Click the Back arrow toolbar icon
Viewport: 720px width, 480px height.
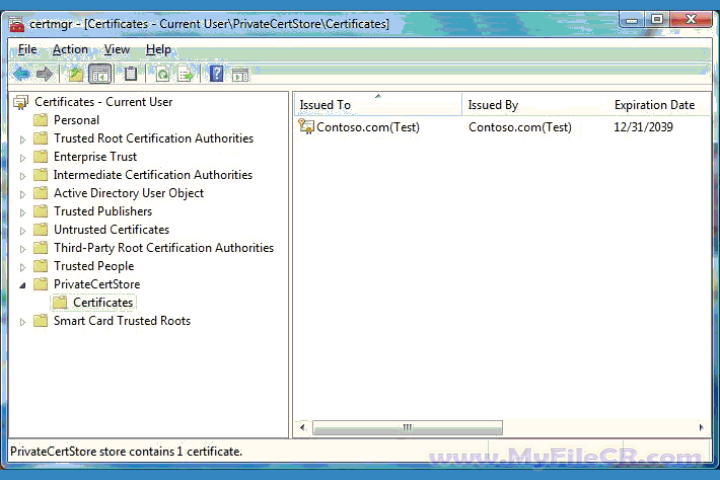point(21,73)
